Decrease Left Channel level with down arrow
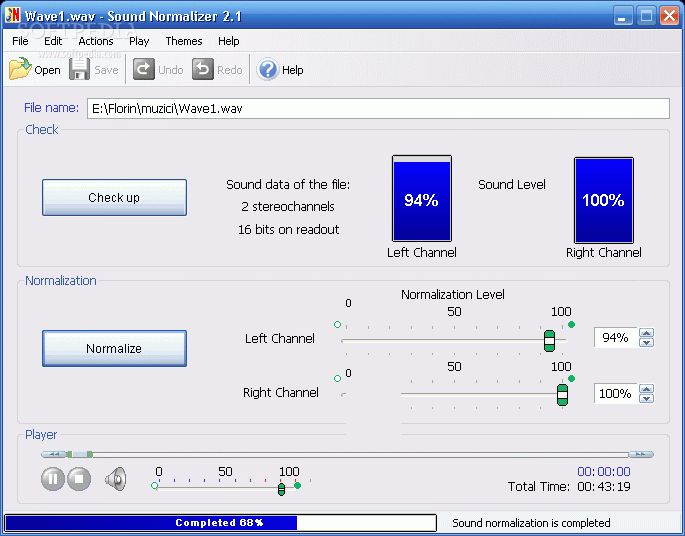This screenshot has width=685, height=536. pos(647,342)
